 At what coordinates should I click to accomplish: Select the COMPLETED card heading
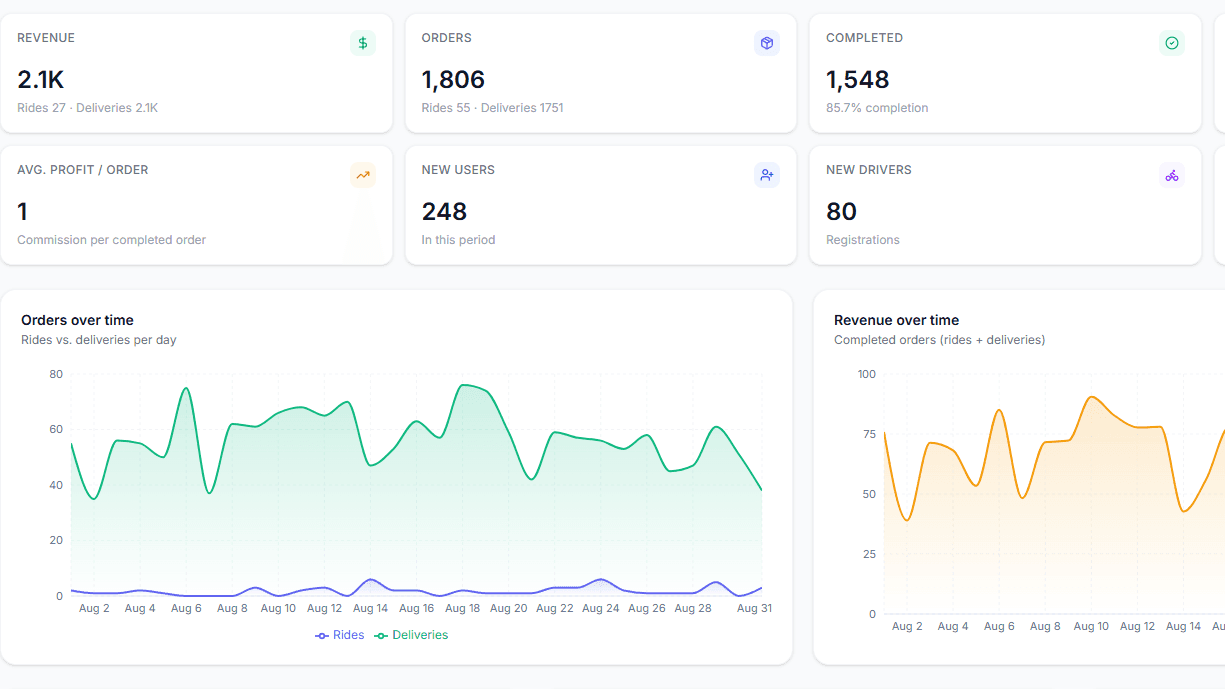[x=864, y=38]
